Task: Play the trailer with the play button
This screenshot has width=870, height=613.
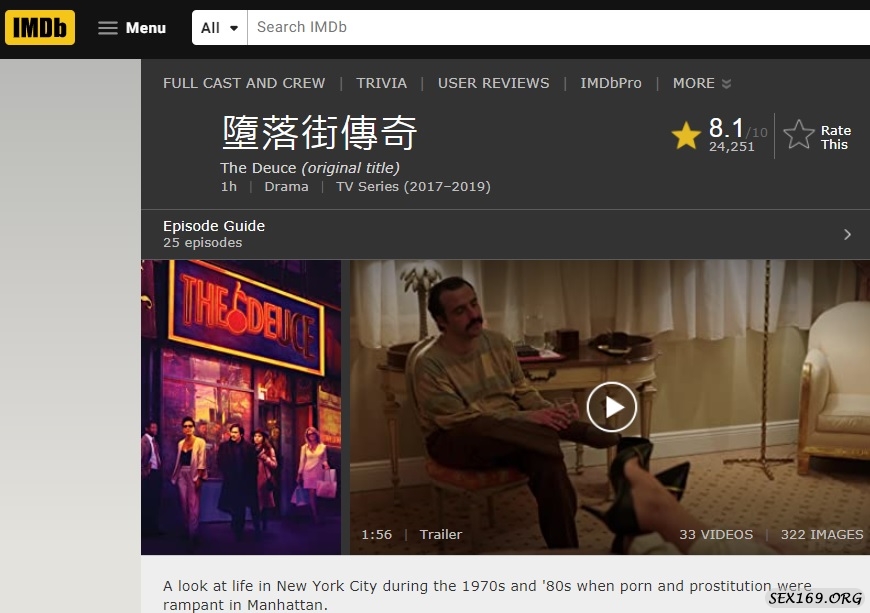Action: point(611,407)
